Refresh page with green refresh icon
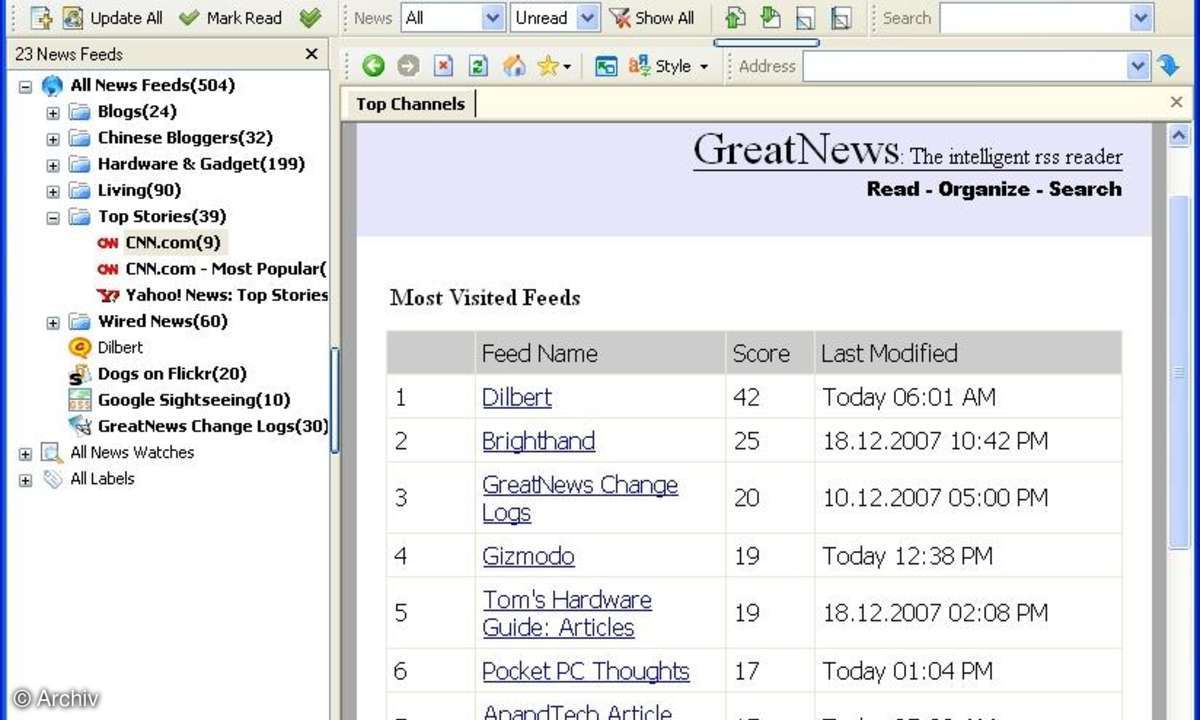 pos(478,66)
